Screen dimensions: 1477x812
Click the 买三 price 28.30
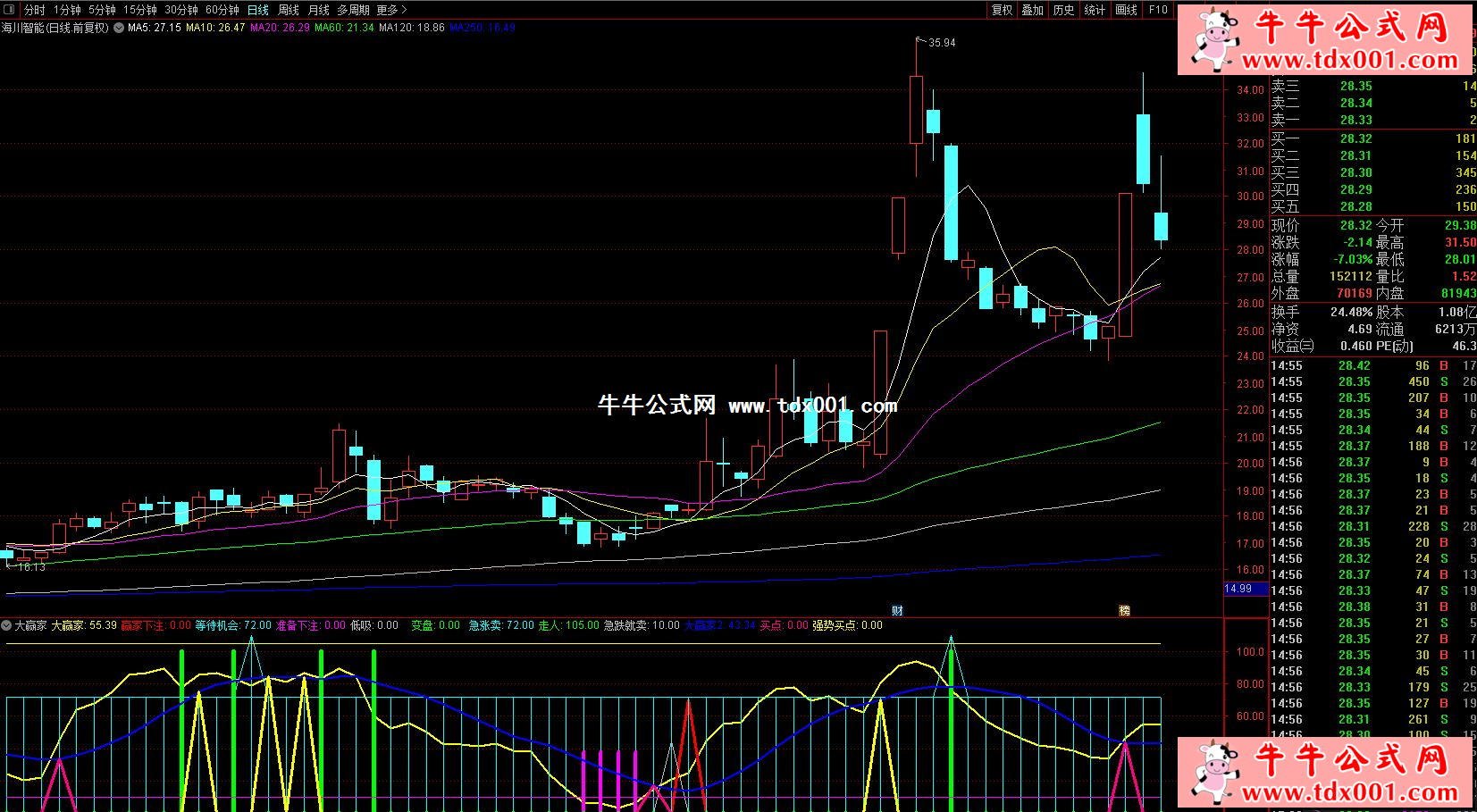coord(1355,173)
